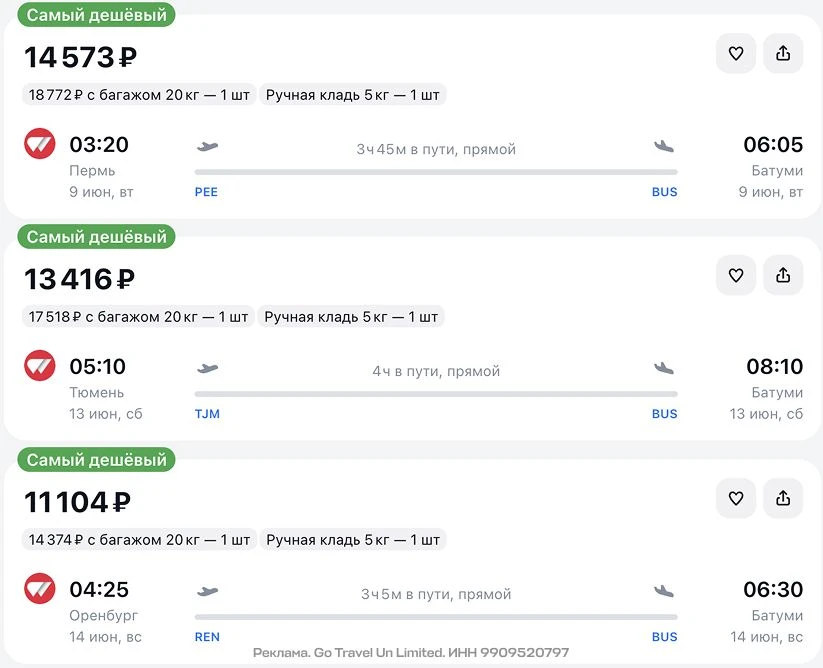Click airline logo on Tyumen flight

40,366
